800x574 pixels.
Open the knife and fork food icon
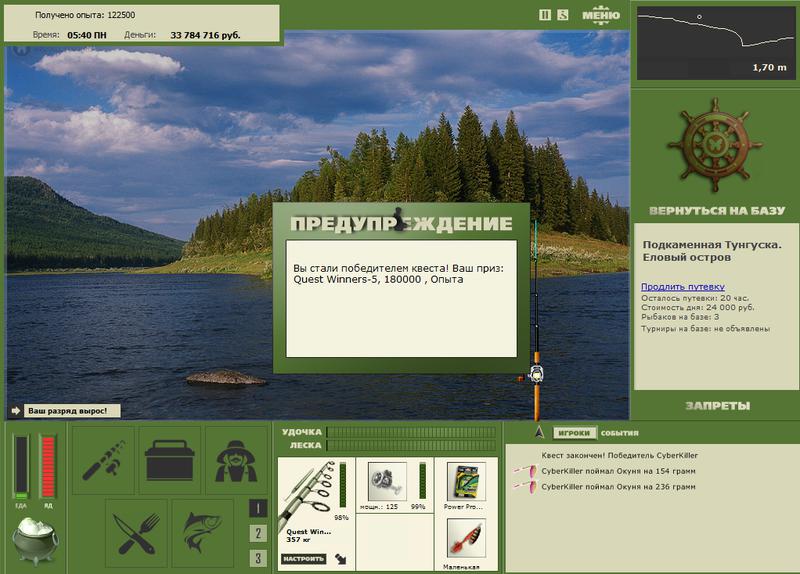coord(136,533)
